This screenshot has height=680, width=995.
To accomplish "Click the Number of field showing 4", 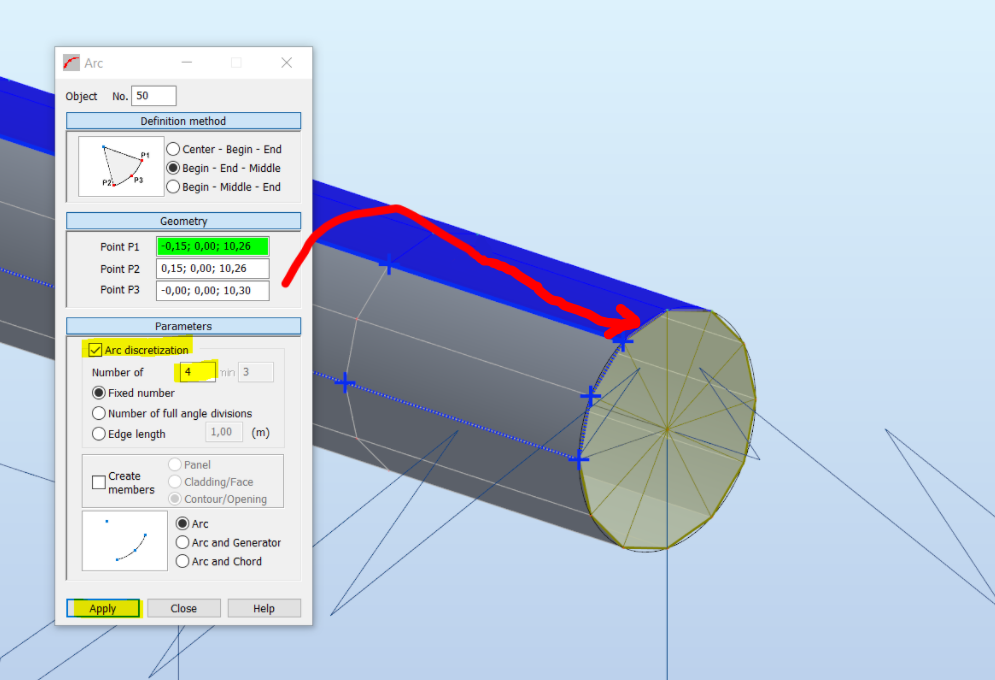I will [x=196, y=371].
